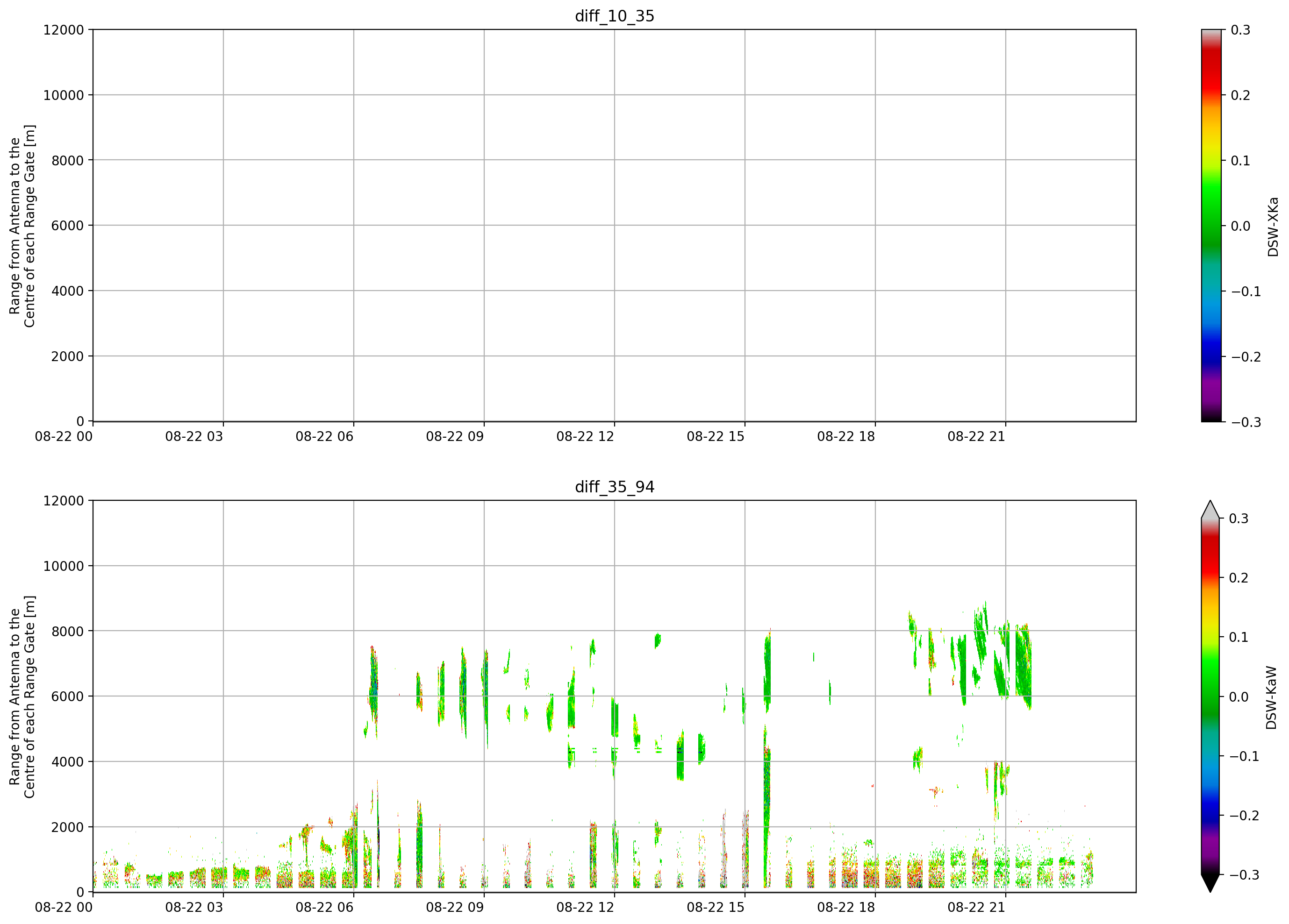Image resolution: width=1289 pixels, height=924 pixels.
Task: Click the 08-22 21 x-tick under diff_10_35
Action: point(976,437)
